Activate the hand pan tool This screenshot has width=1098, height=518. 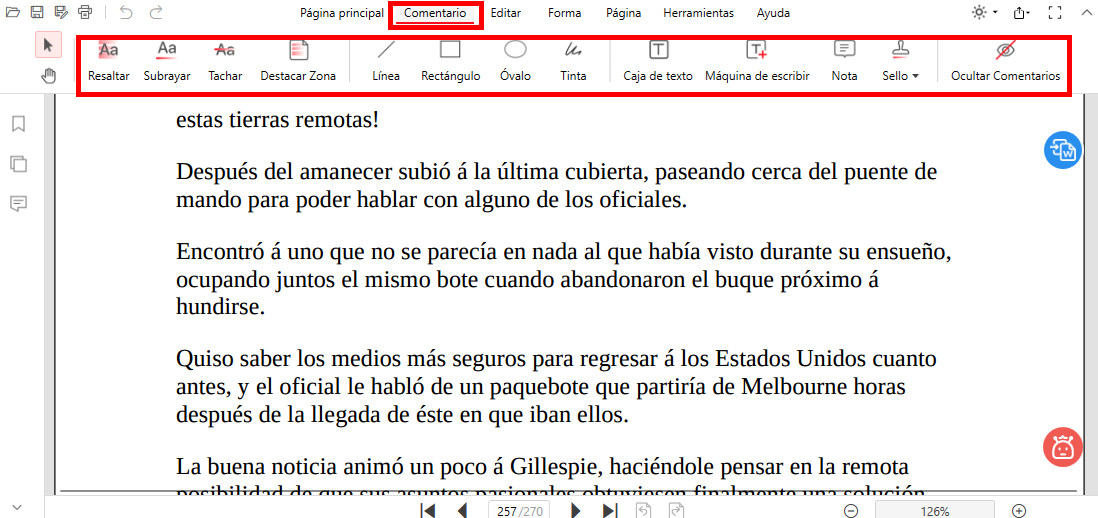48,76
